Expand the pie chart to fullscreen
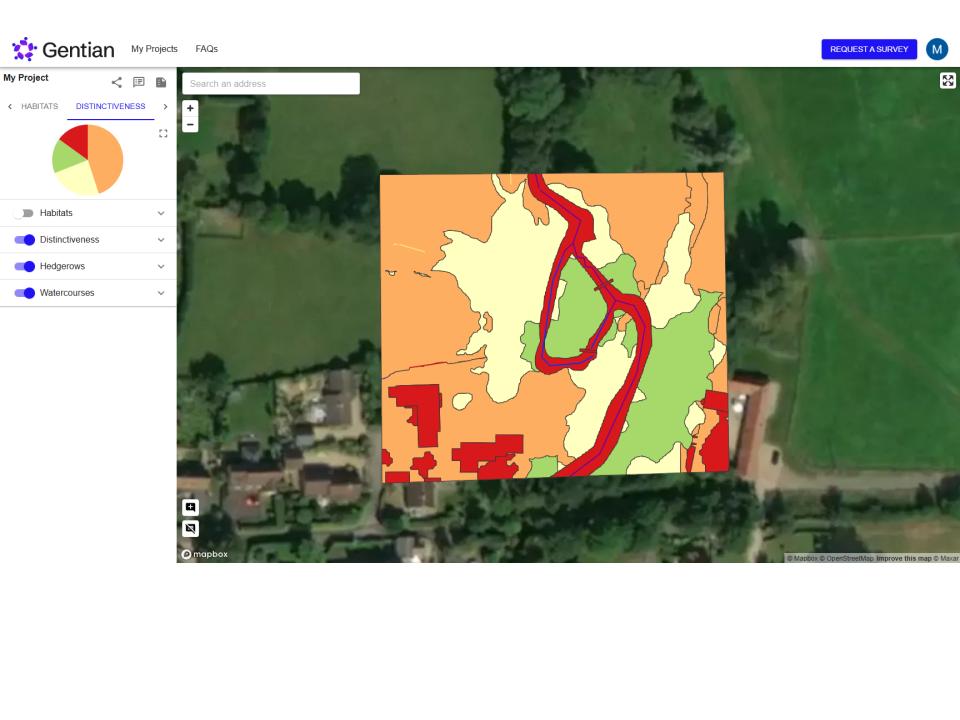 coord(163,133)
